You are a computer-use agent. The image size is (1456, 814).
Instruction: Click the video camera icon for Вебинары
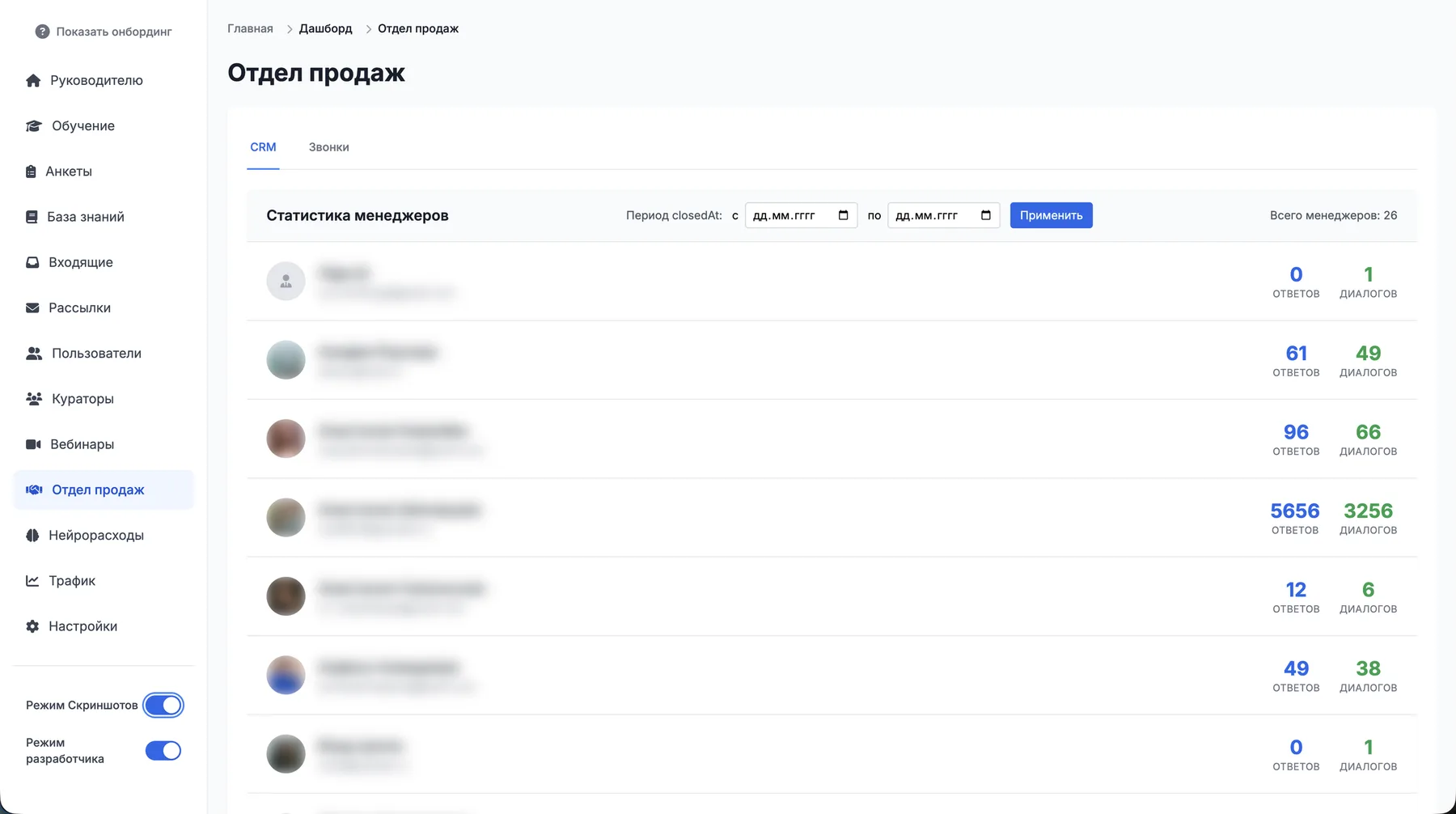(33, 444)
